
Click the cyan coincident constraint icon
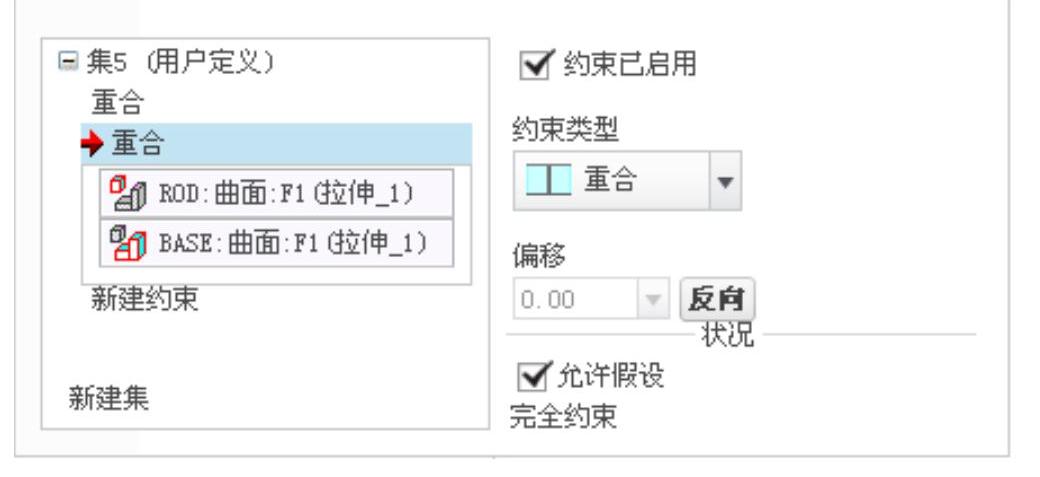click(x=549, y=180)
